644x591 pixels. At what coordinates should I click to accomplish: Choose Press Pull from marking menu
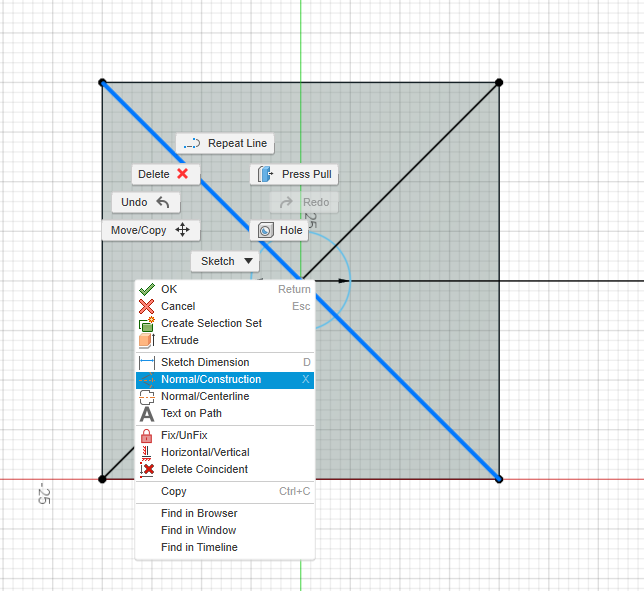[x=294, y=174]
